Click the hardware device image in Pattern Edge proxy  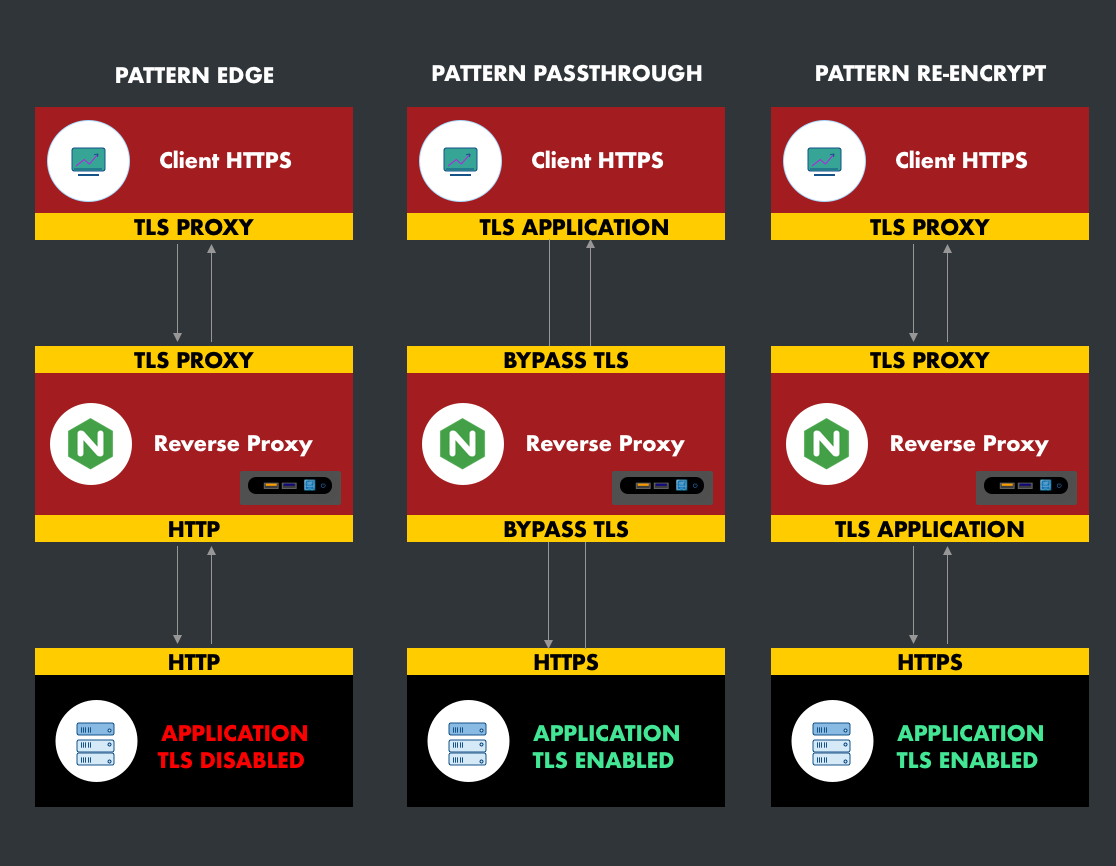tap(290, 487)
